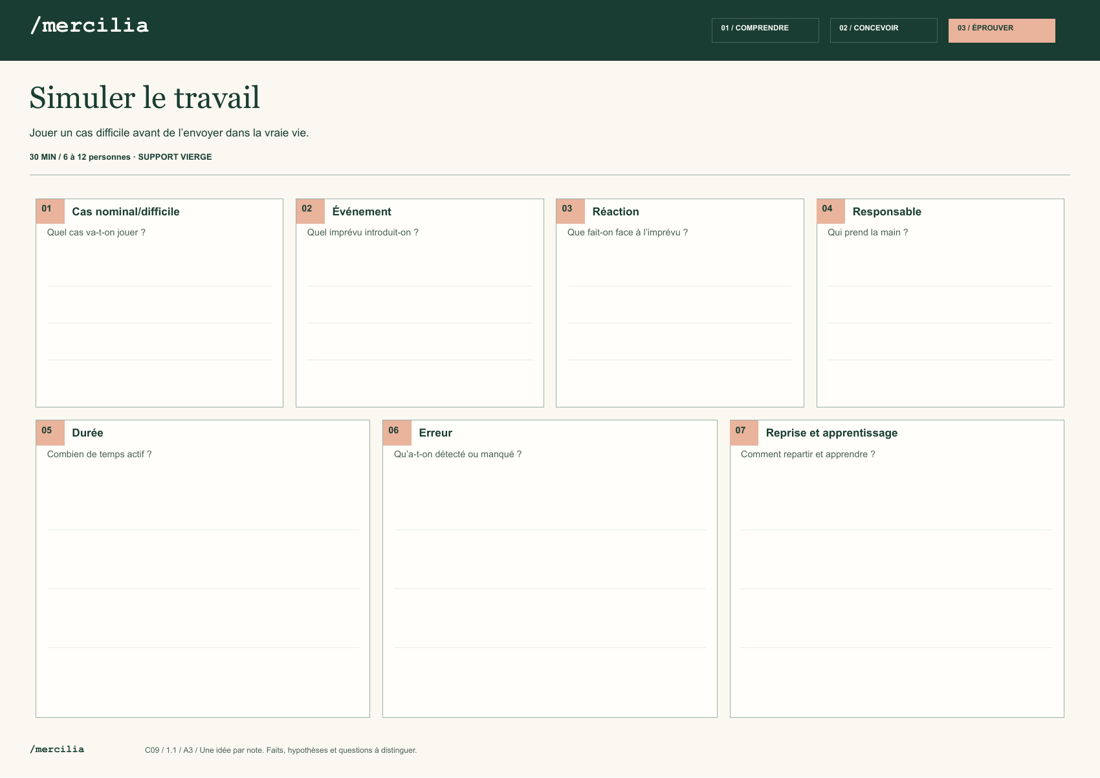Click the prompt 'Qu'a-t-on détecté ou manqué ?'
The image size is (1100, 778).
(x=457, y=454)
